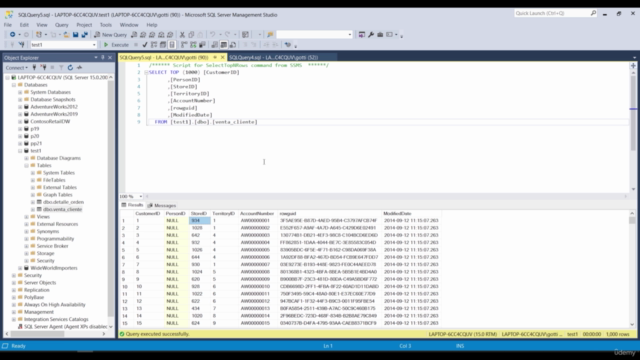Image resolution: width=640 pixels, height=360 pixels.
Task: Click the wrench Properties icon
Action: 371,35
